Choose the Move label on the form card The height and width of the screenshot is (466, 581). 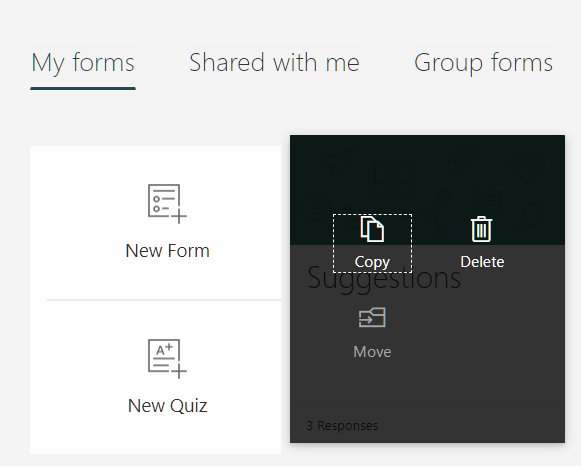pyautogui.click(x=372, y=352)
